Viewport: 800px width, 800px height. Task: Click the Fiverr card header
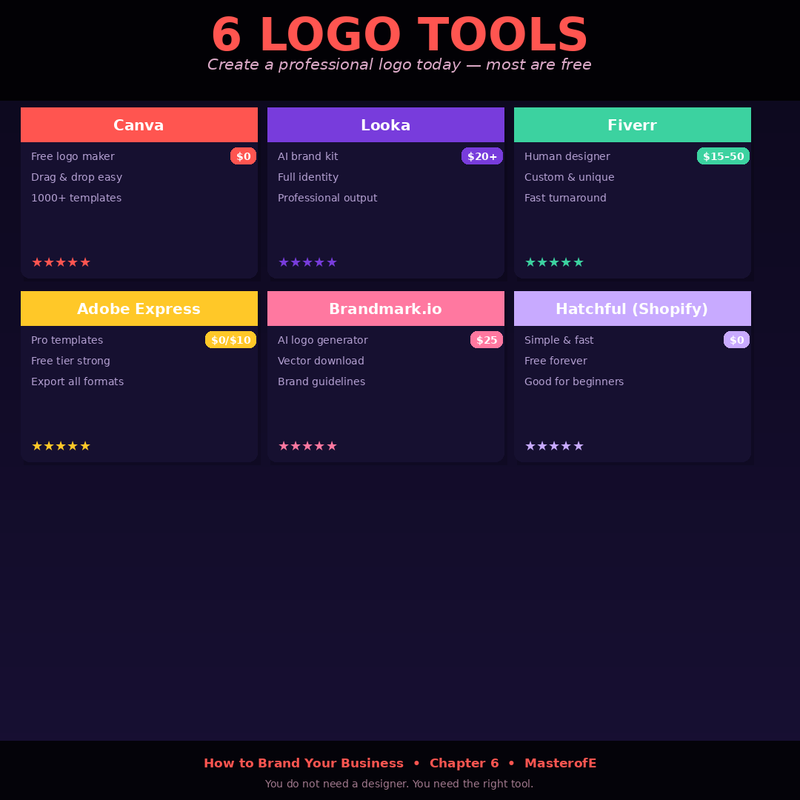click(x=632, y=124)
